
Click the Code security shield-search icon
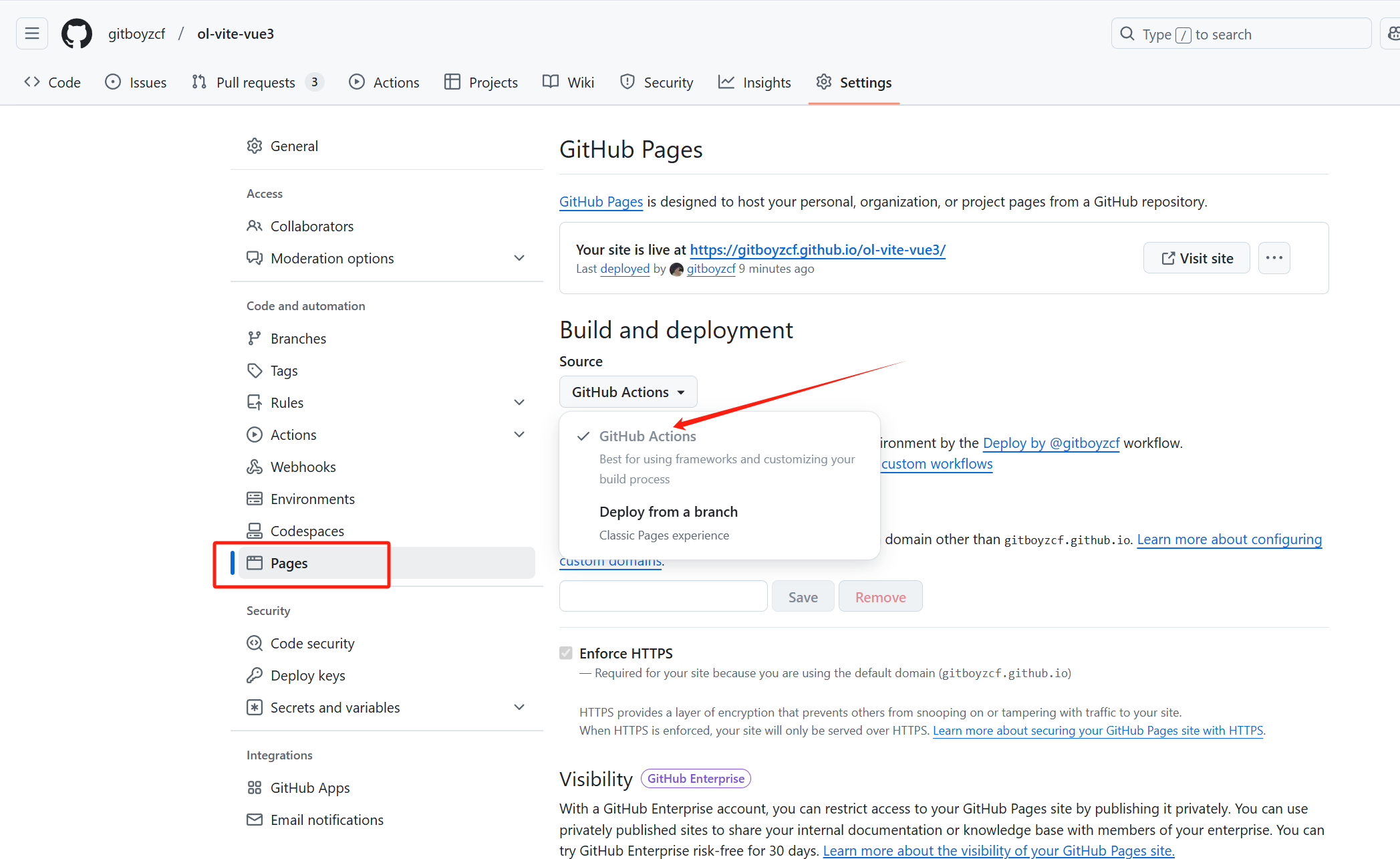(255, 643)
